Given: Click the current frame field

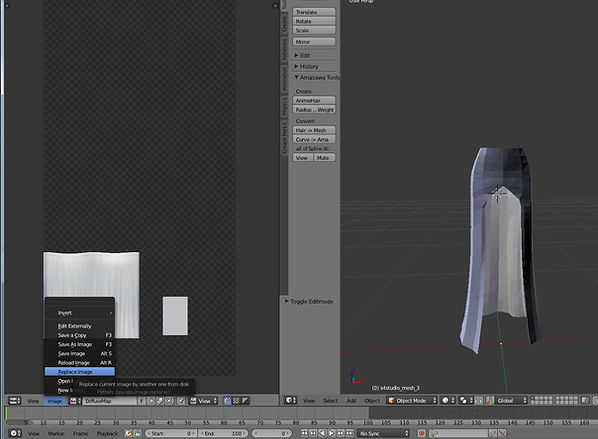Looking at the screenshot, I should pyautogui.click(x=272, y=433).
